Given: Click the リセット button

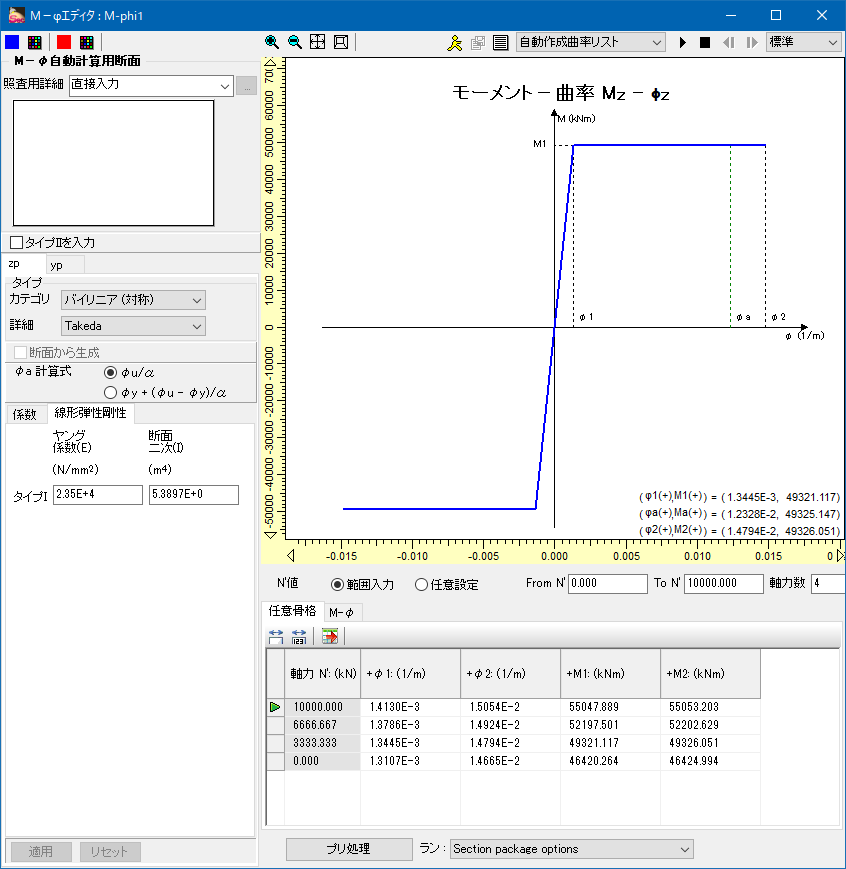Looking at the screenshot, I should [109, 851].
